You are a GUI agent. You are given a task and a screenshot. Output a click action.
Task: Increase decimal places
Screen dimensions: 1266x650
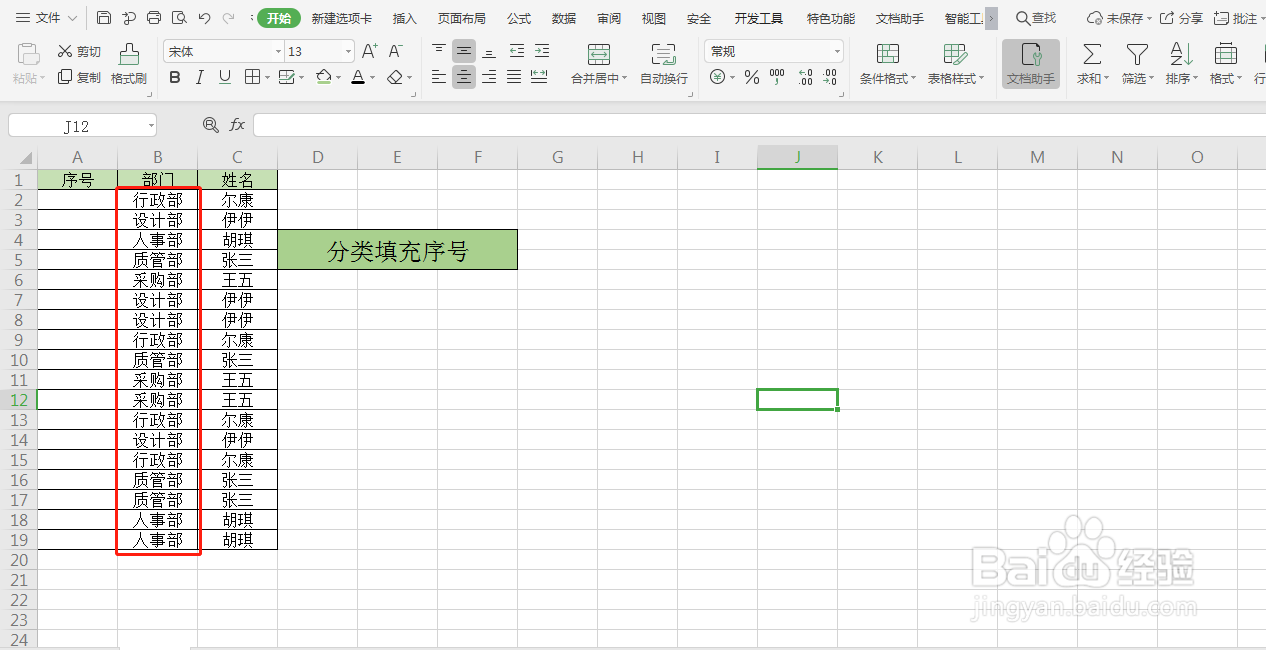805,77
